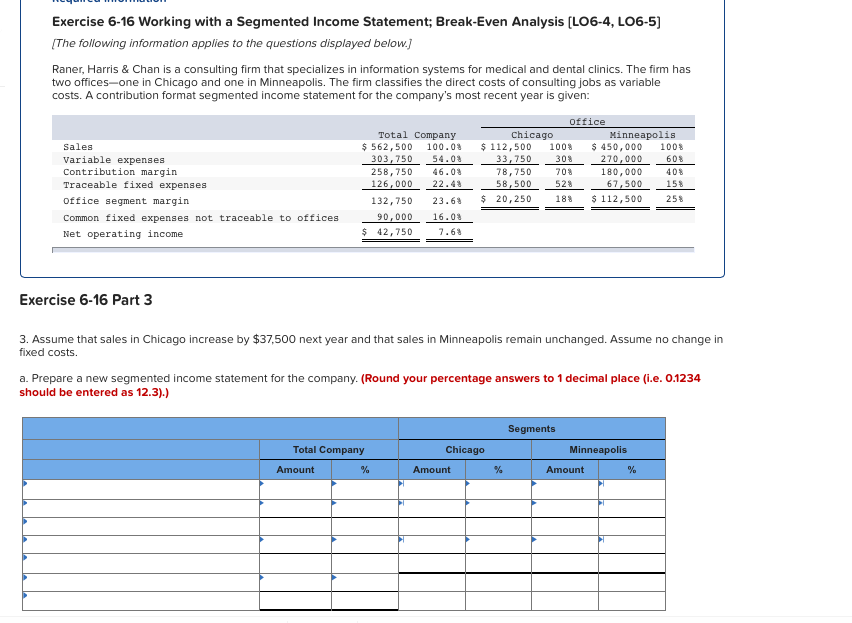Viewport: 852px width, 623px height.
Task: Click the blue triangle in the top Minneapolis % cell
Action: (x=600, y=483)
